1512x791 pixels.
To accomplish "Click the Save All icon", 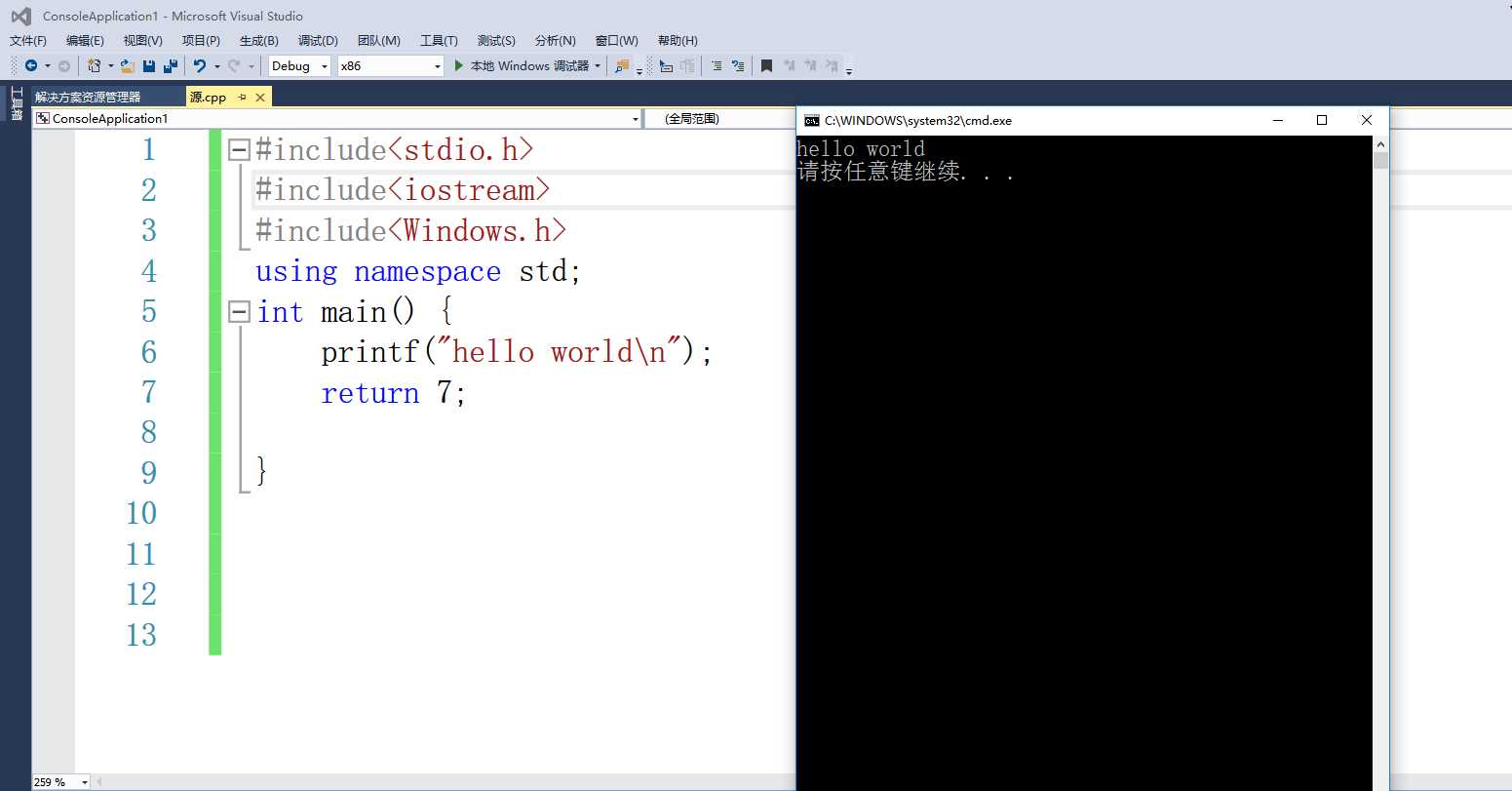I will click(x=171, y=65).
